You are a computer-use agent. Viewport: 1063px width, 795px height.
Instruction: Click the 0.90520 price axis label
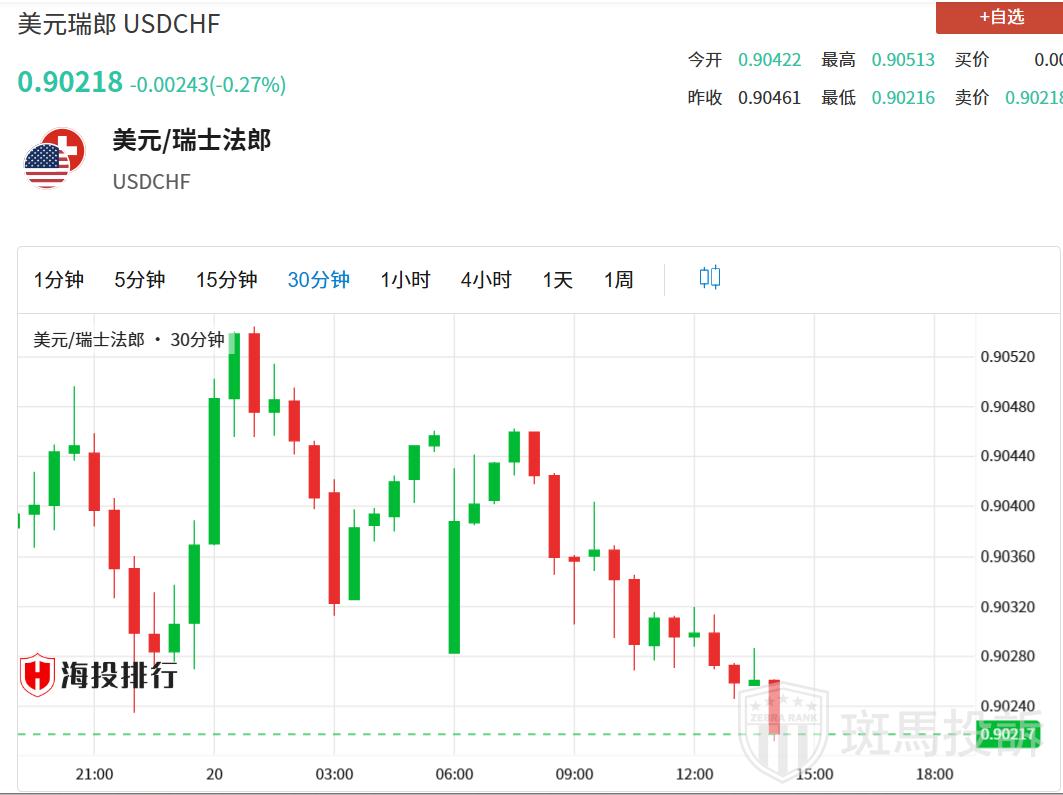(x=1007, y=357)
